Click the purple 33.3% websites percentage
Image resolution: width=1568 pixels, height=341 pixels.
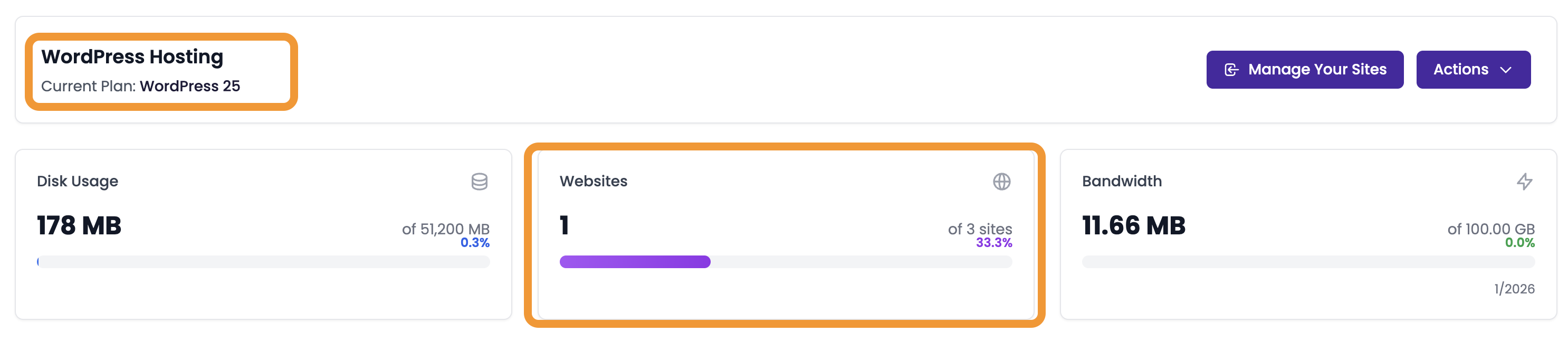pyautogui.click(x=993, y=243)
